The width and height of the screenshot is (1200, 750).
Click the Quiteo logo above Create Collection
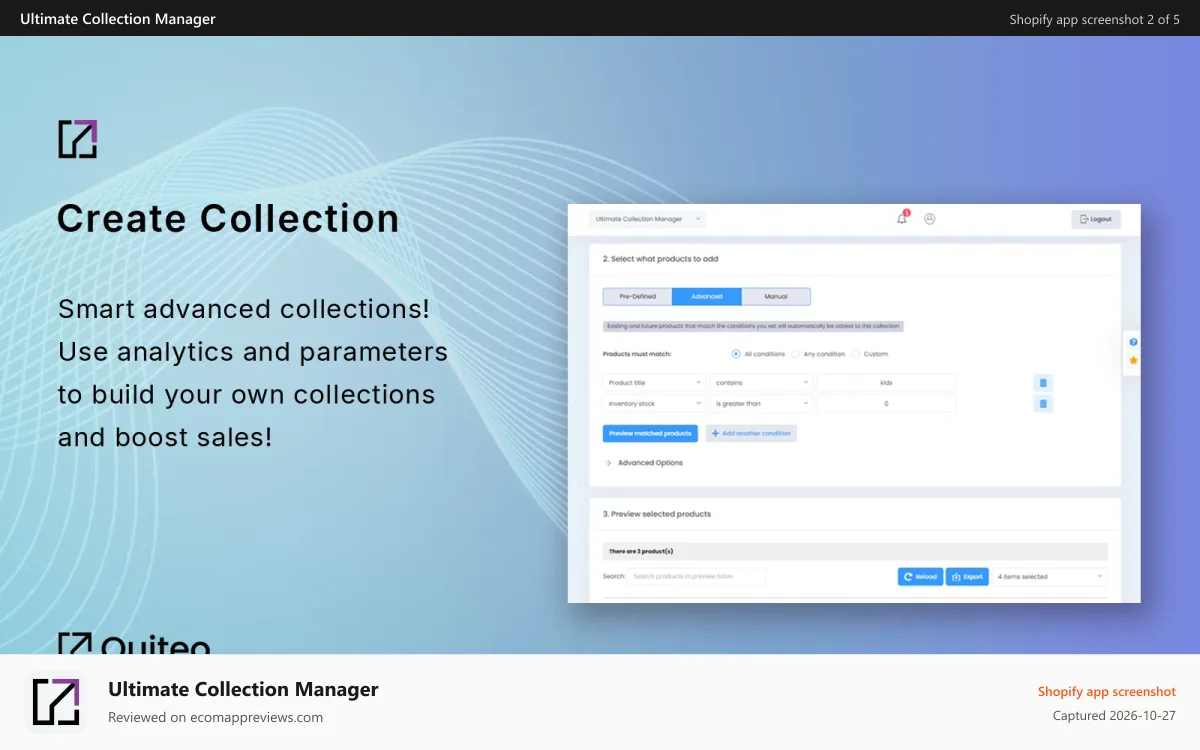click(x=78, y=139)
